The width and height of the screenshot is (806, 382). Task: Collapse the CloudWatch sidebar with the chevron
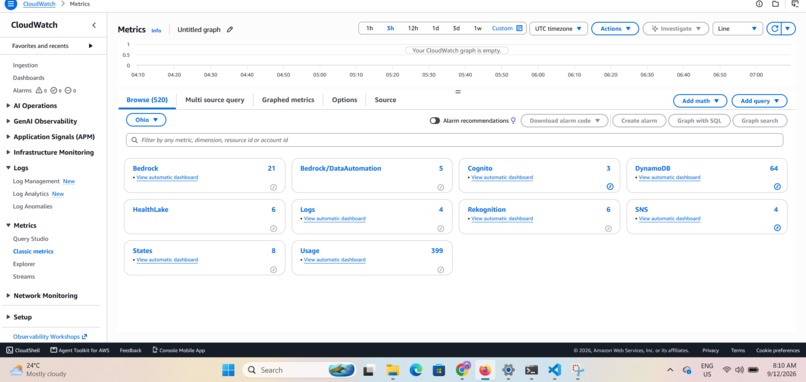tap(94, 25)
